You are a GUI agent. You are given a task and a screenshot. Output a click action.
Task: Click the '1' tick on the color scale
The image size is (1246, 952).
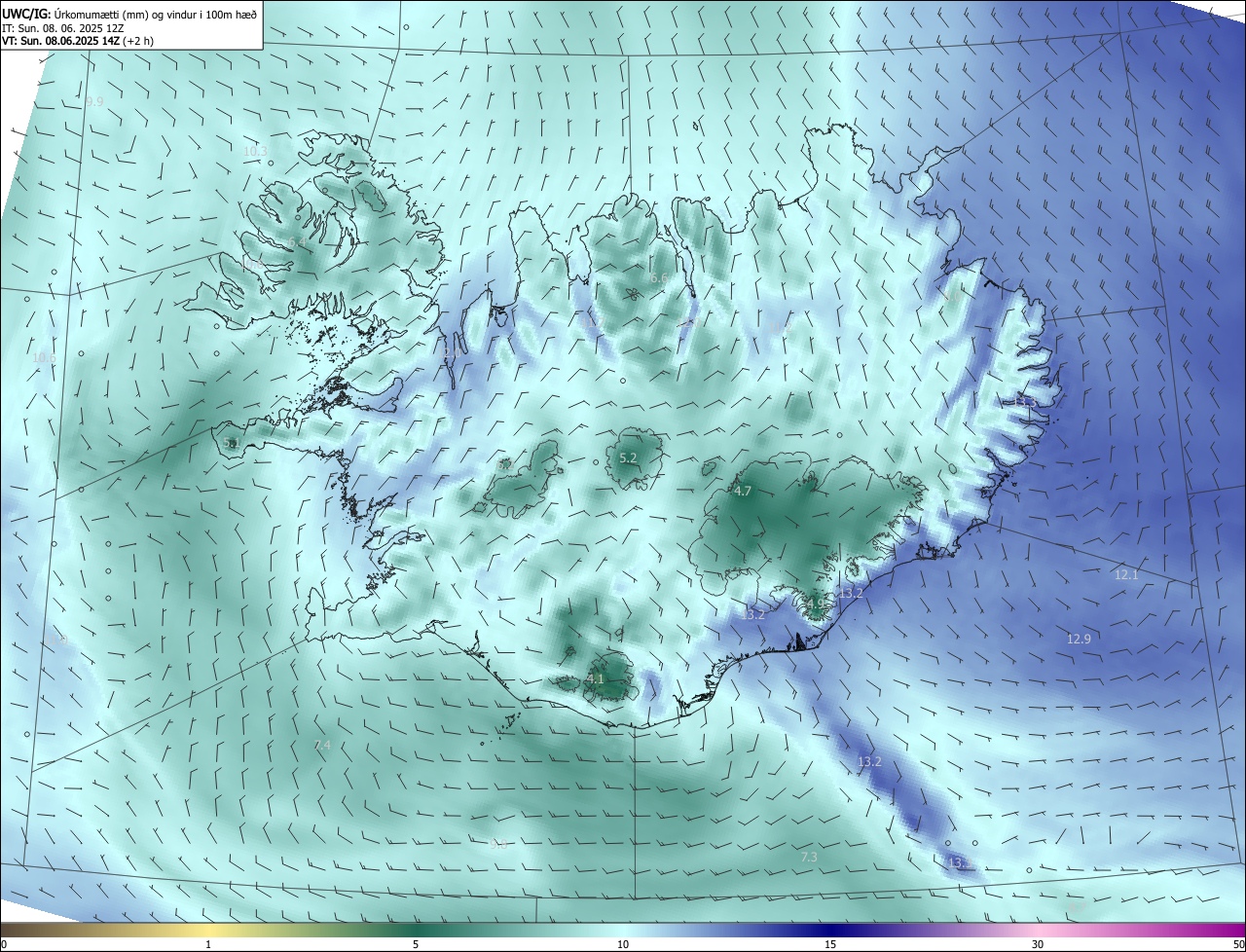(x=208, y=944)
